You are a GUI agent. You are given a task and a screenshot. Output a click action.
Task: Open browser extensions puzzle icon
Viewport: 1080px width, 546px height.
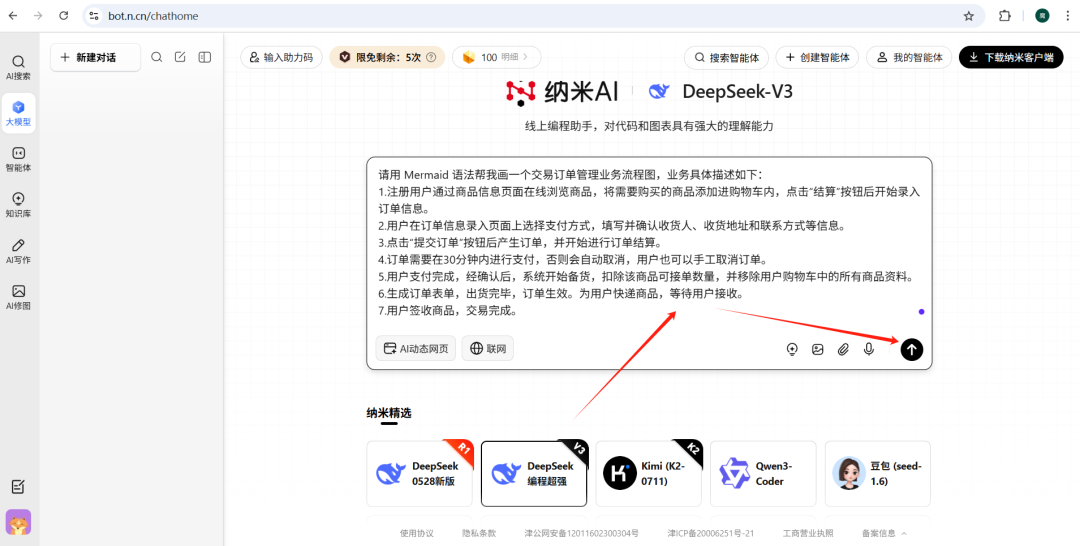1005,16
